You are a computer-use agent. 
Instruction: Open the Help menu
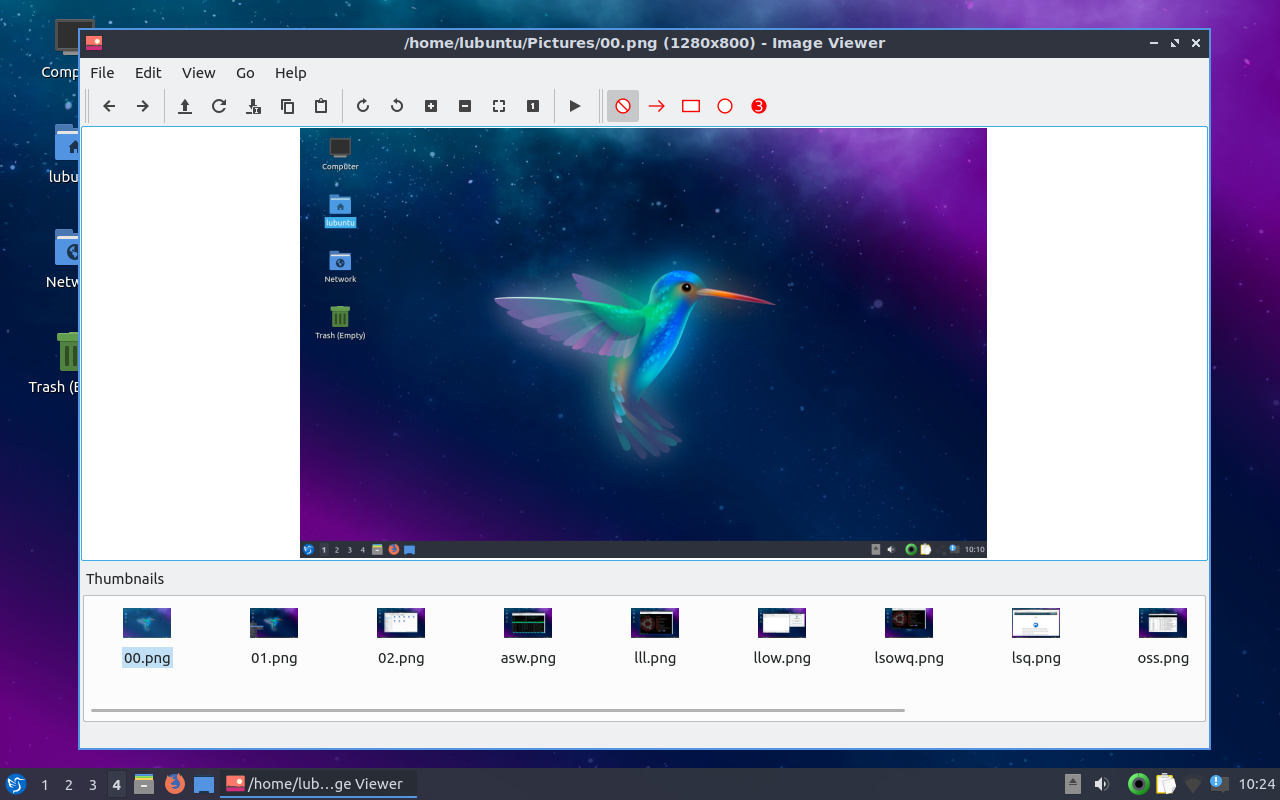click(x=291, y=73)
